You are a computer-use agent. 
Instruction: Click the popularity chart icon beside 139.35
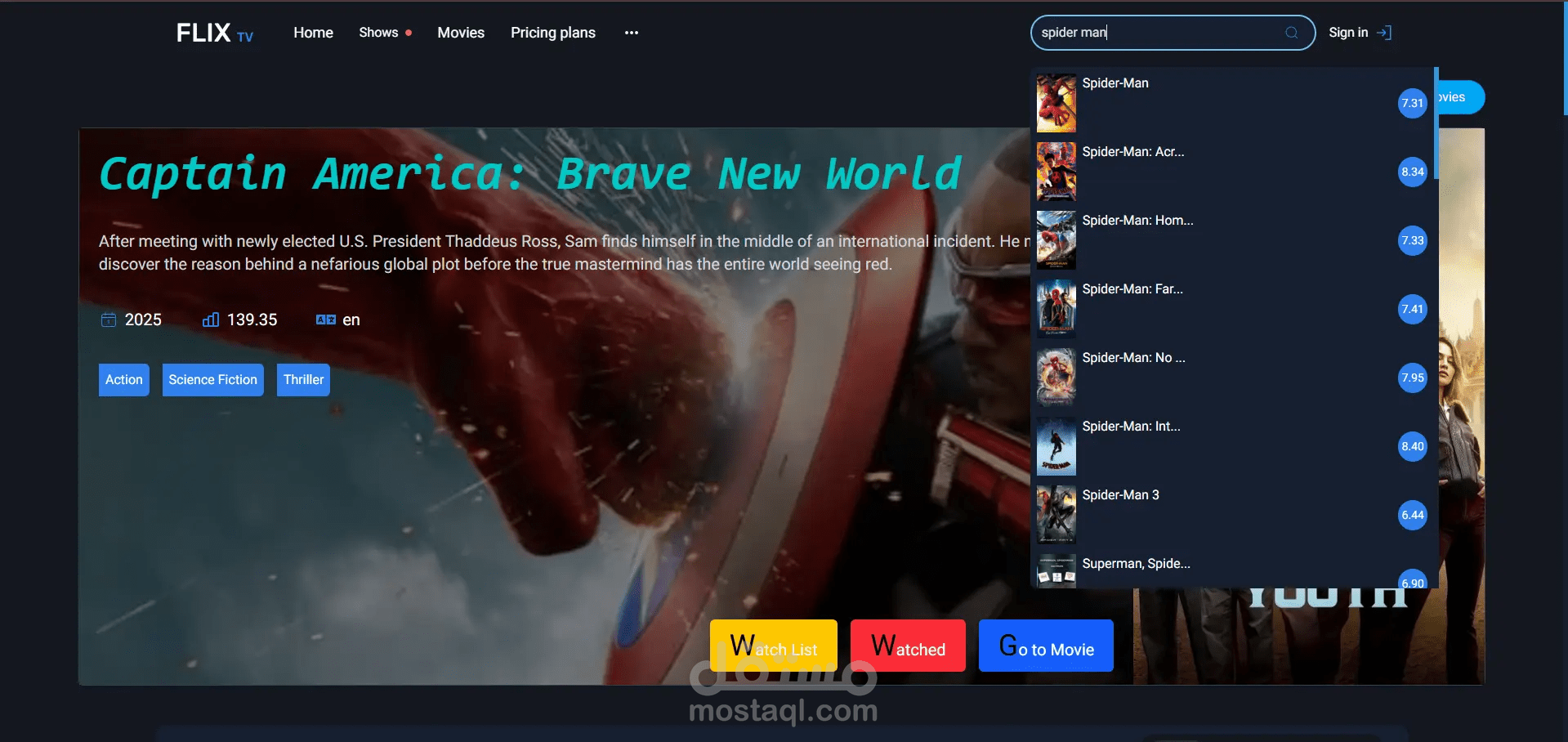tap(211, 320)
